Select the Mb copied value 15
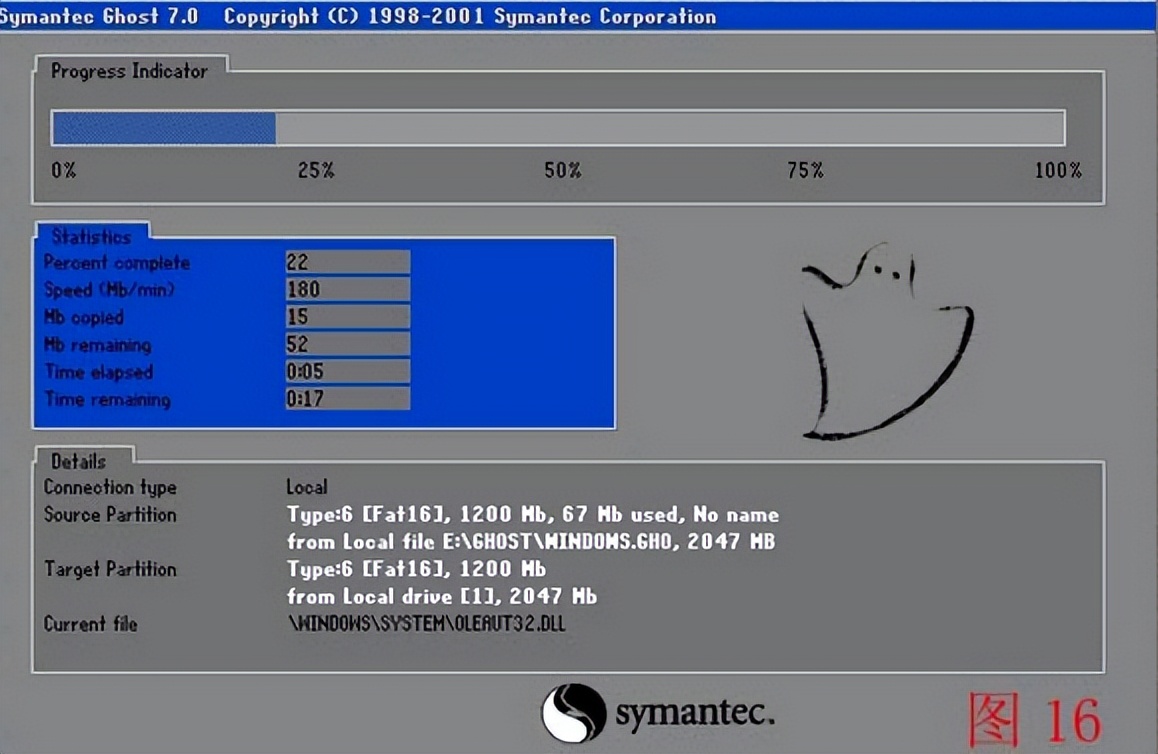 point(347,317)
